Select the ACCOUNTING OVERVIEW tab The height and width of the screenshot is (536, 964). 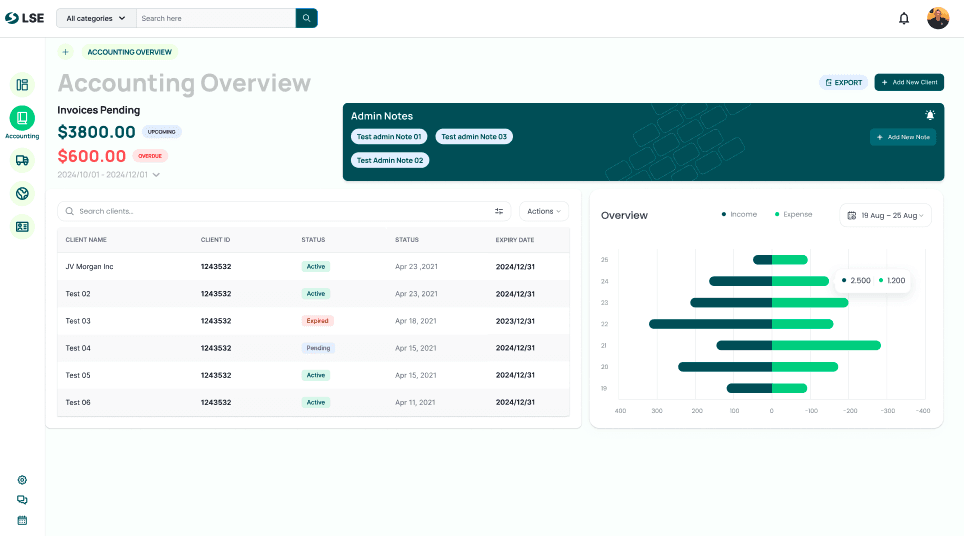[129, 52]
